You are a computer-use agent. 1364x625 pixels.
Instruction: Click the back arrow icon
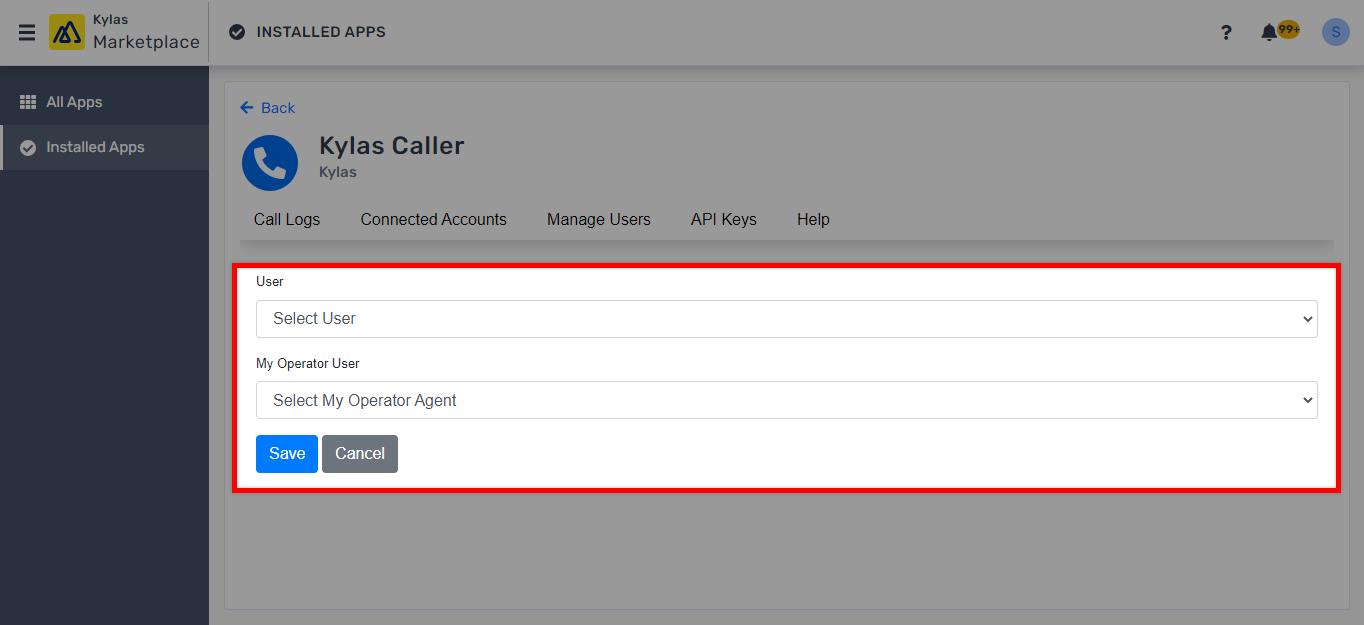(247, 107)
